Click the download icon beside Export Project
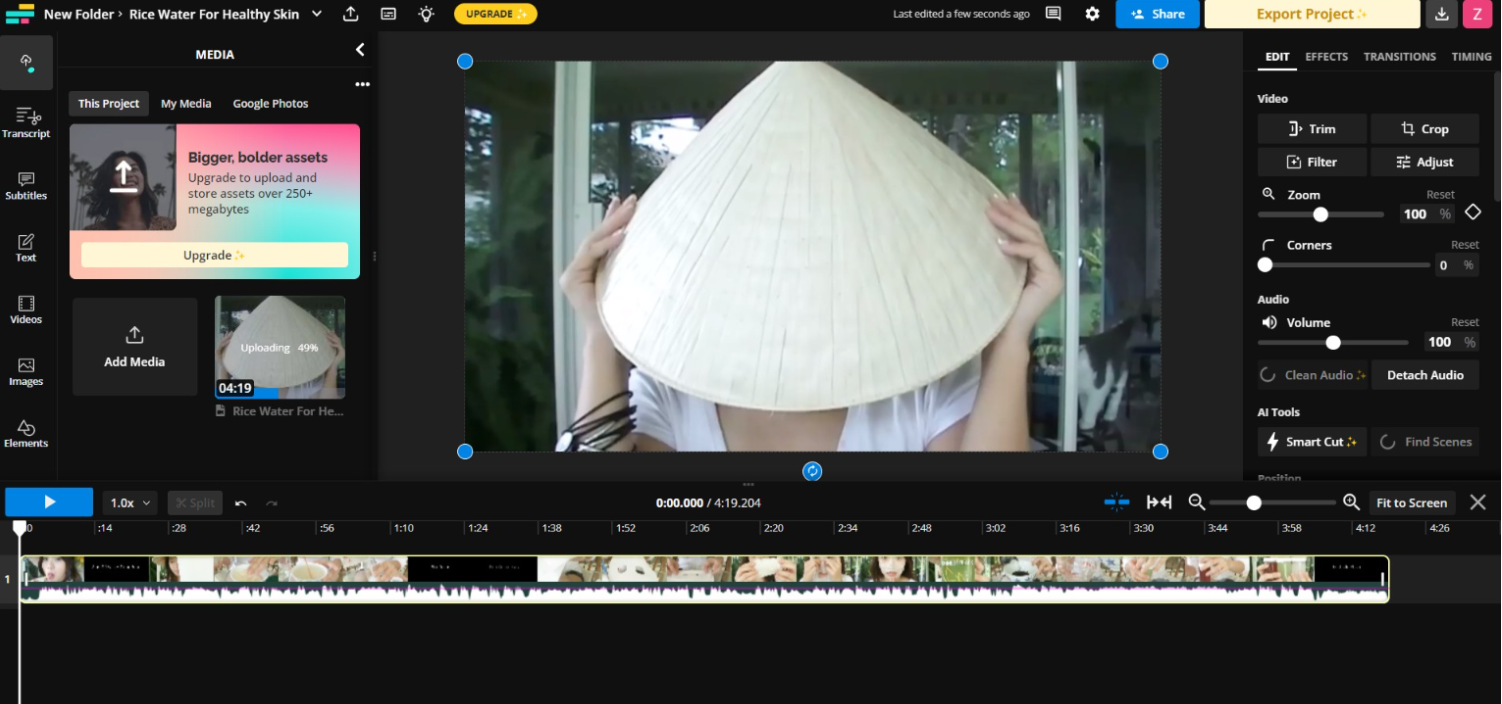The image size is (1502, 704). pos(1441,14)
